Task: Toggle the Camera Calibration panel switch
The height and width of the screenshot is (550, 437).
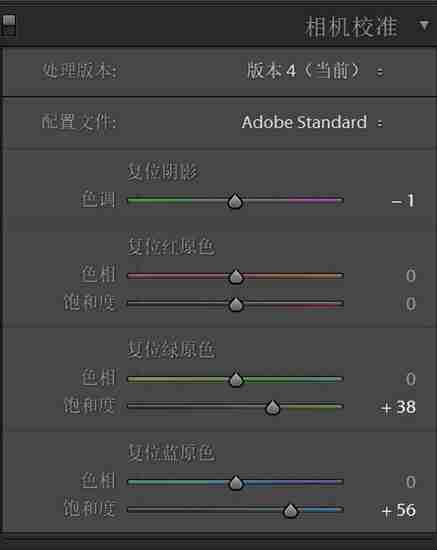Action: [x=8, y=25]
